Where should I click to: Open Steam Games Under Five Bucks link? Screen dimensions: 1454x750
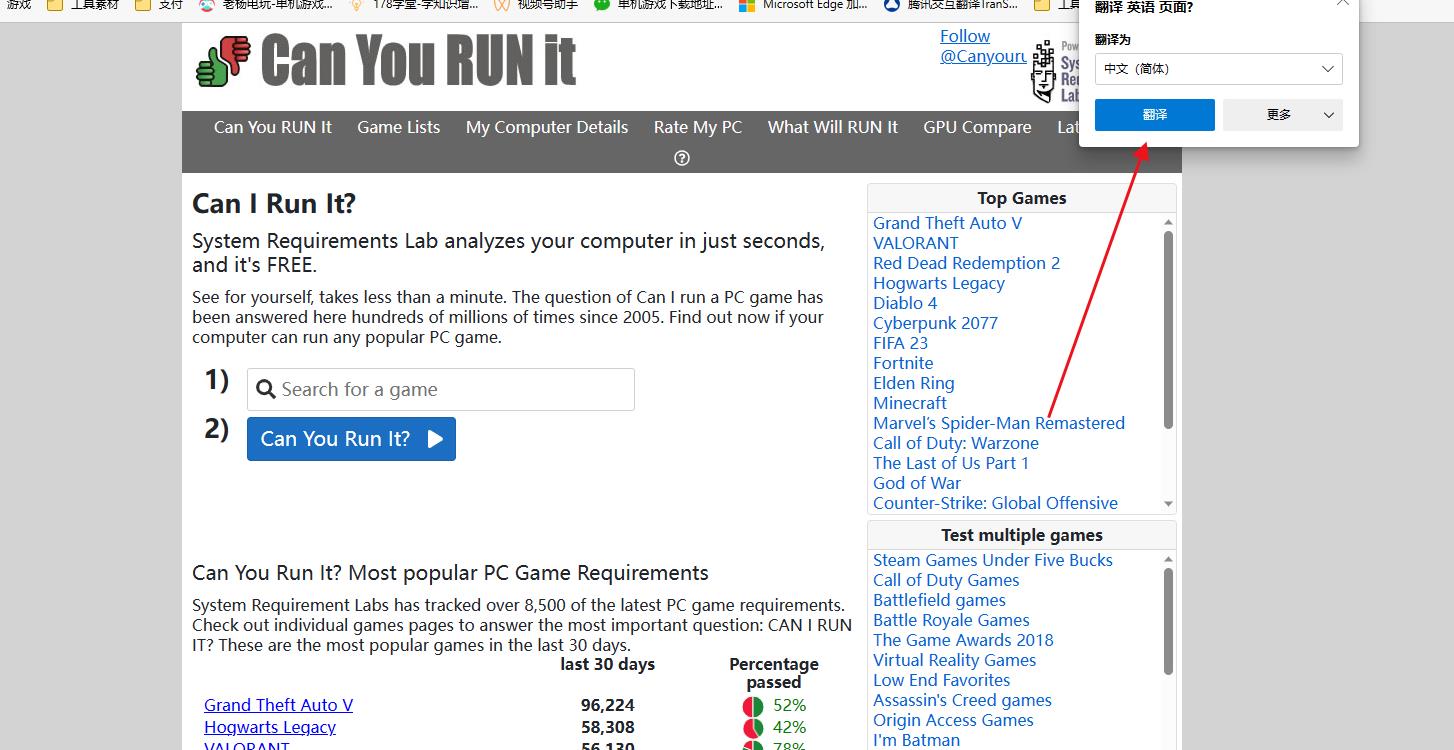click(x=993, y=560)
